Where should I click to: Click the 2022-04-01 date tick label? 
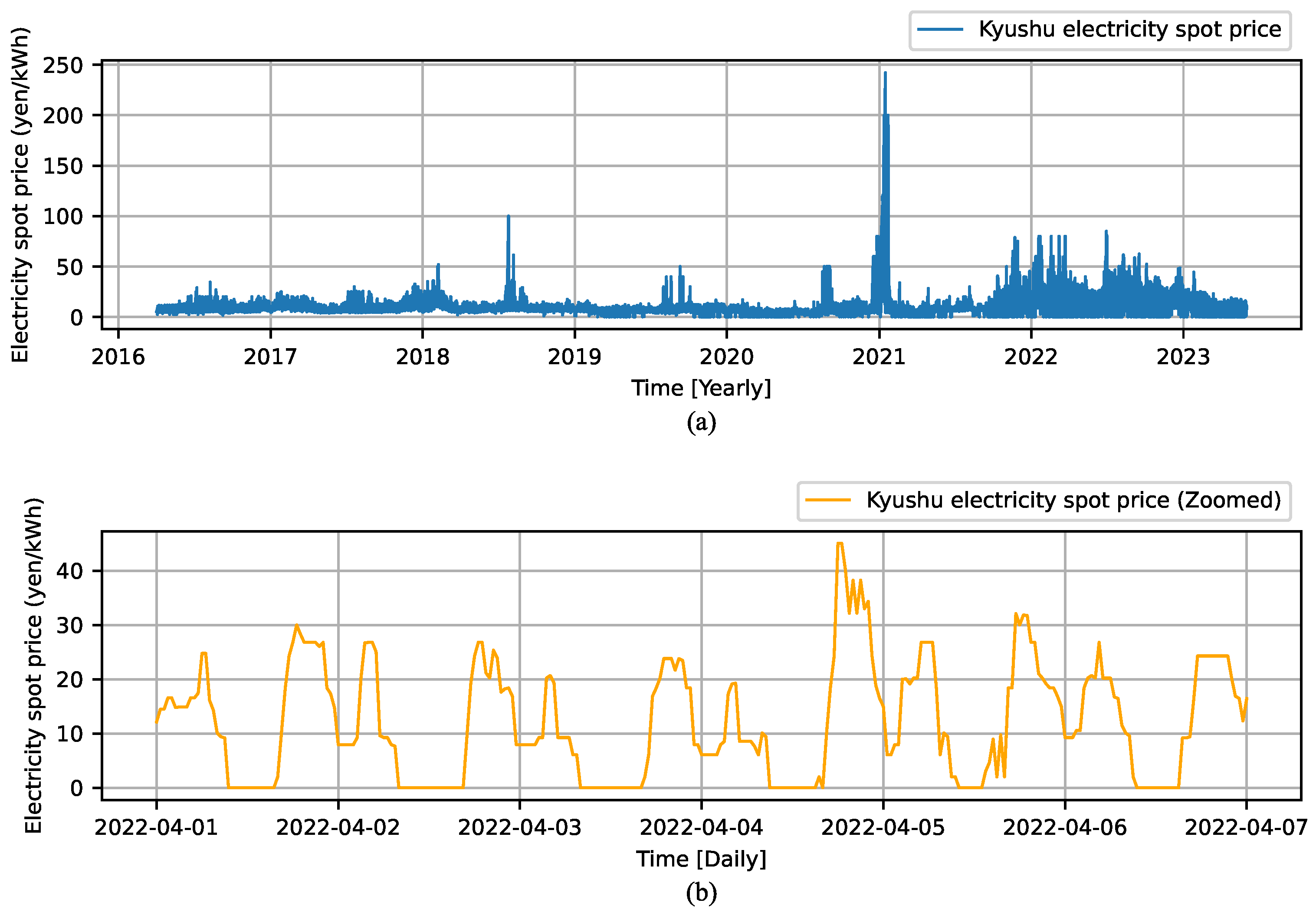pos(157,828)
